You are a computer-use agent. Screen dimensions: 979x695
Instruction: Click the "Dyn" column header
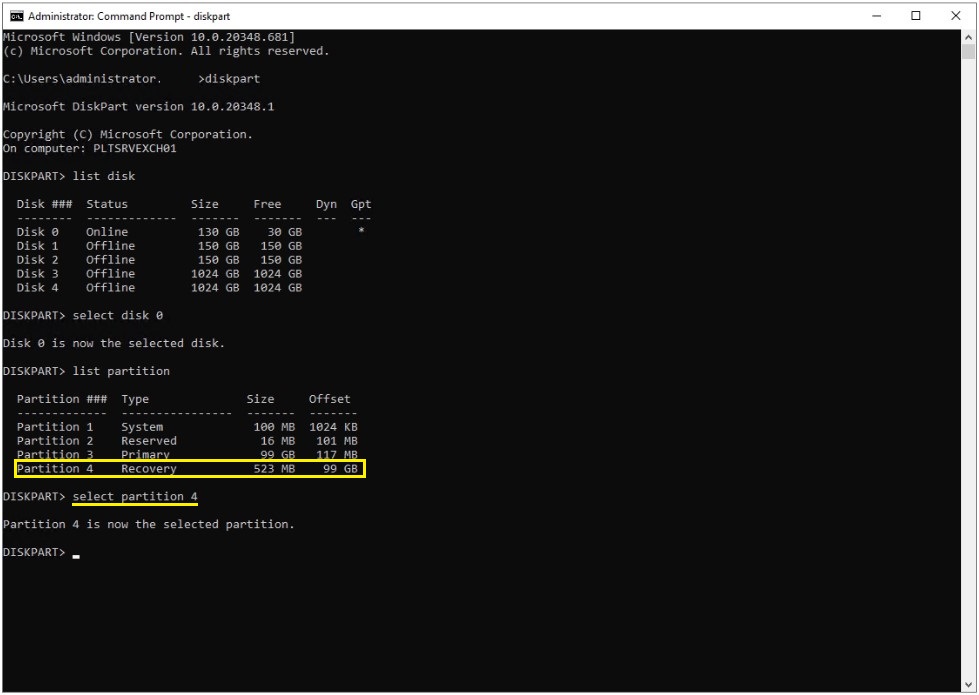(327, 204)
